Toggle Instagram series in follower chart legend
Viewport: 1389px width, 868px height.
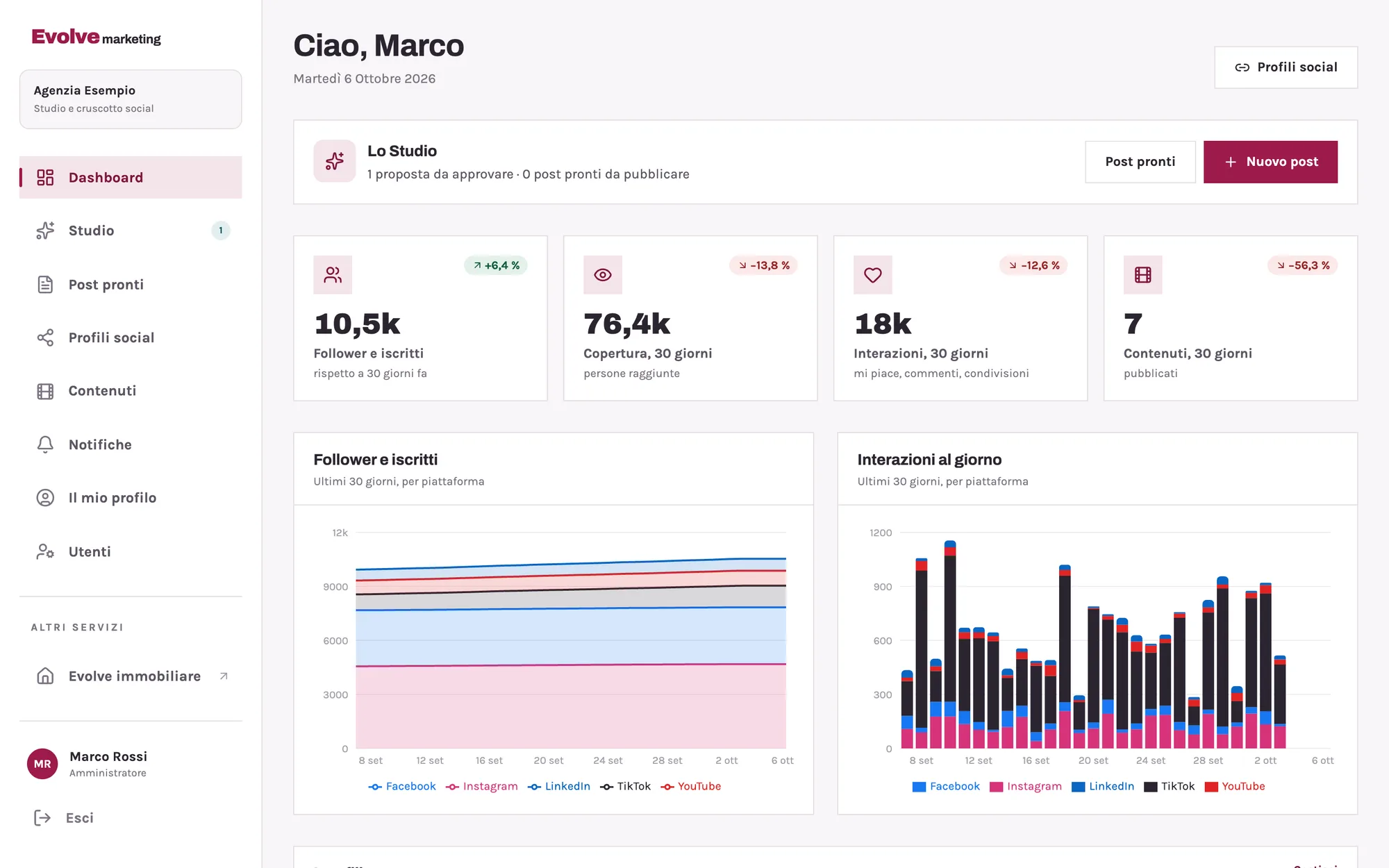pos(482,786)
